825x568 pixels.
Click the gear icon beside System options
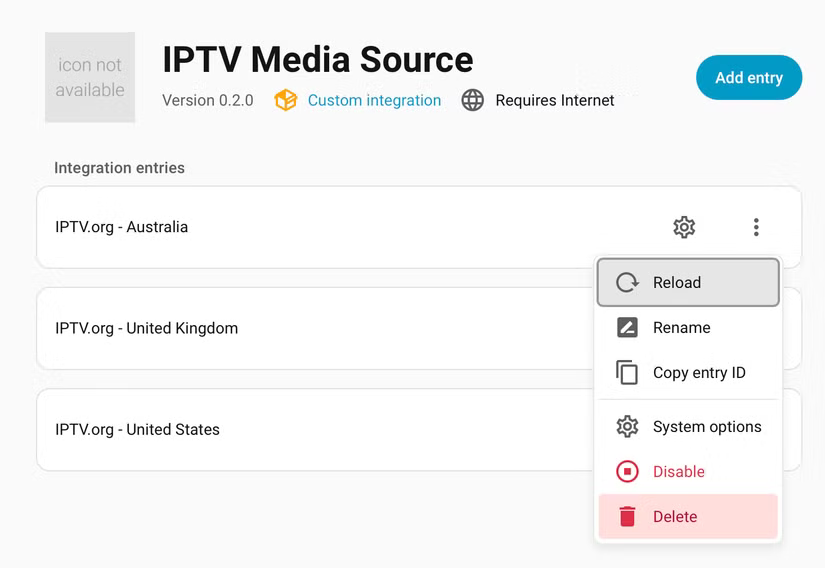627,427
